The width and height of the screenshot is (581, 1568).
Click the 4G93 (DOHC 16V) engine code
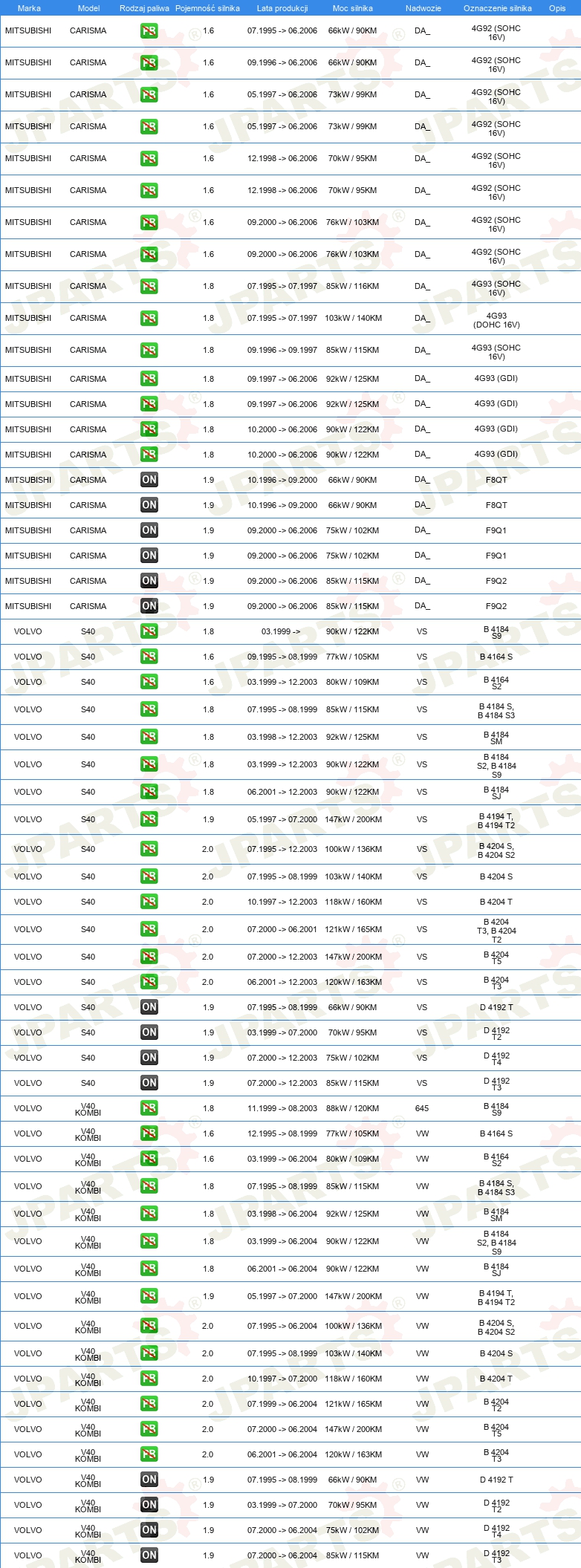496,320
